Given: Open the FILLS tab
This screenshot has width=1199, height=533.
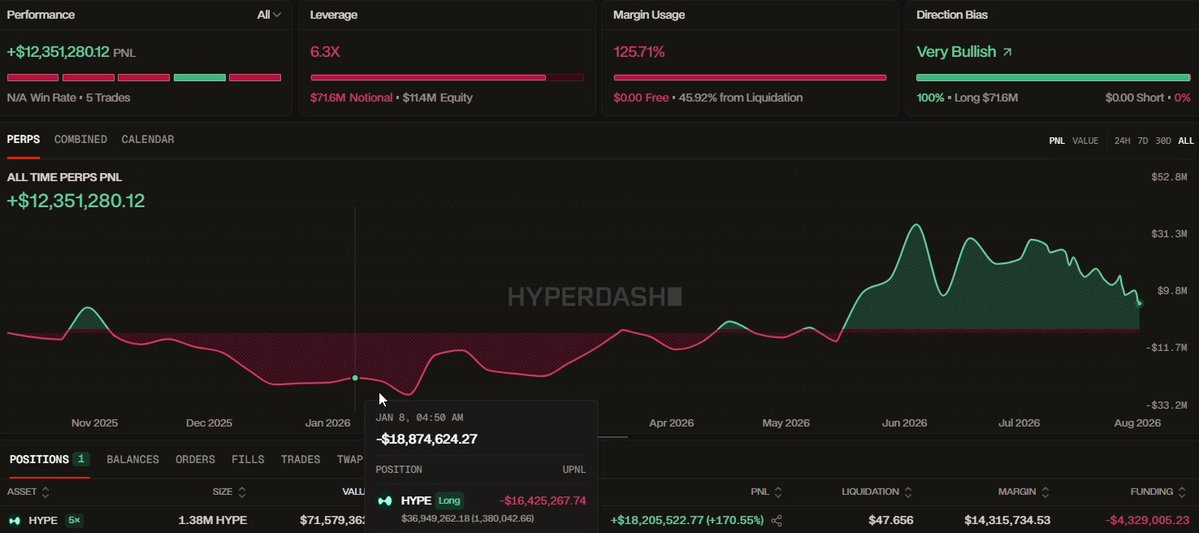Looking at the screenshot, I should click(x=248, y=460).
